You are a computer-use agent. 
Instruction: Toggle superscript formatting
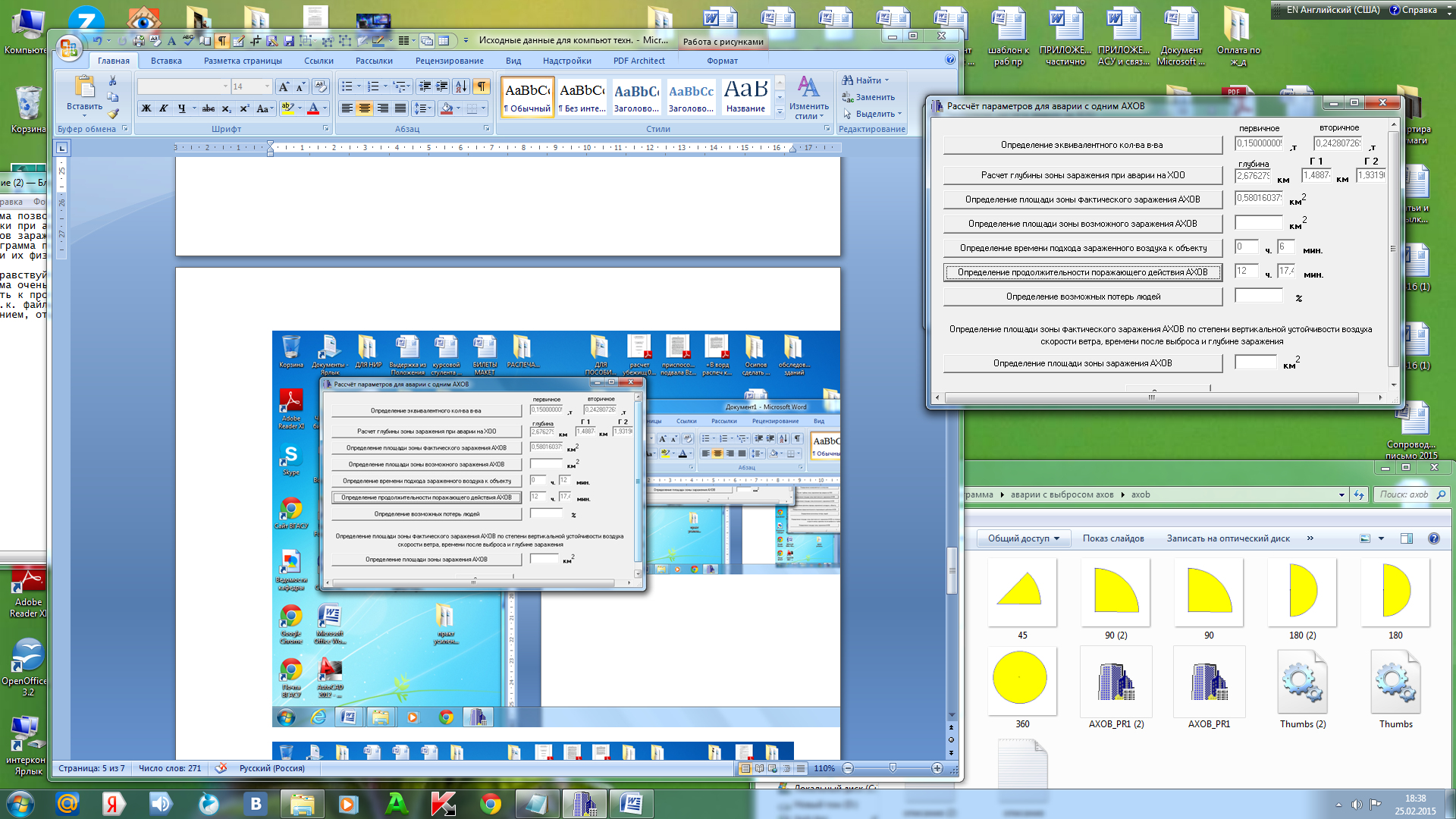(x=244, y=108)
